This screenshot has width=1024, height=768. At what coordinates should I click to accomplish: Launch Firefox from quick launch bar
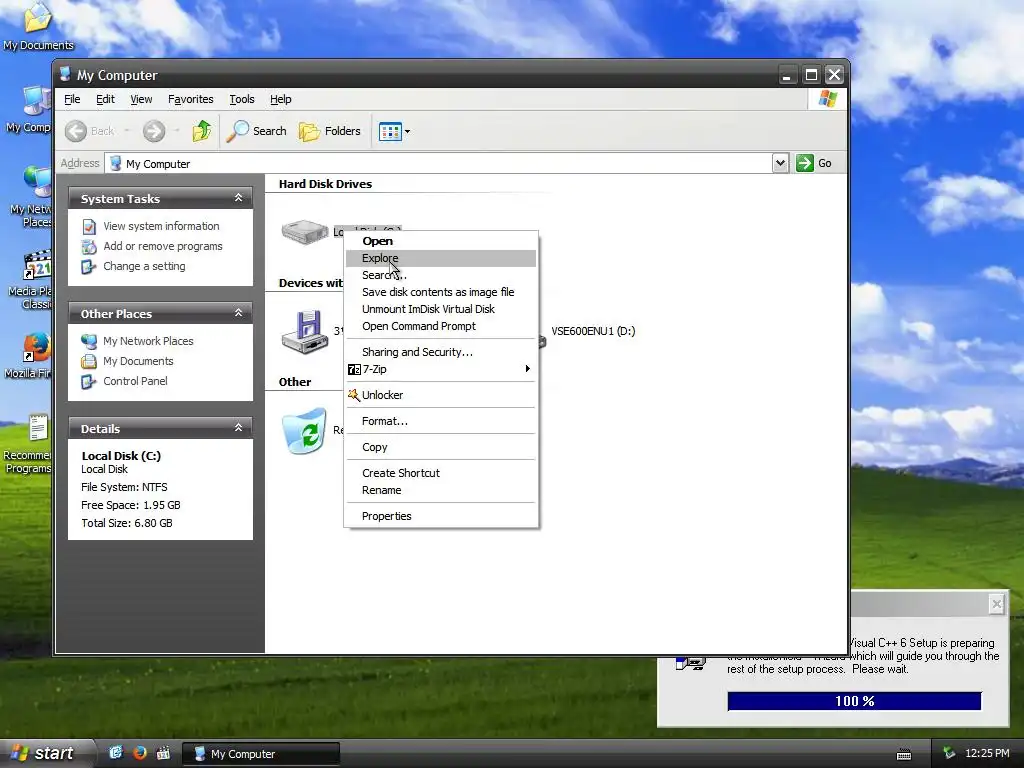point(139,753)
